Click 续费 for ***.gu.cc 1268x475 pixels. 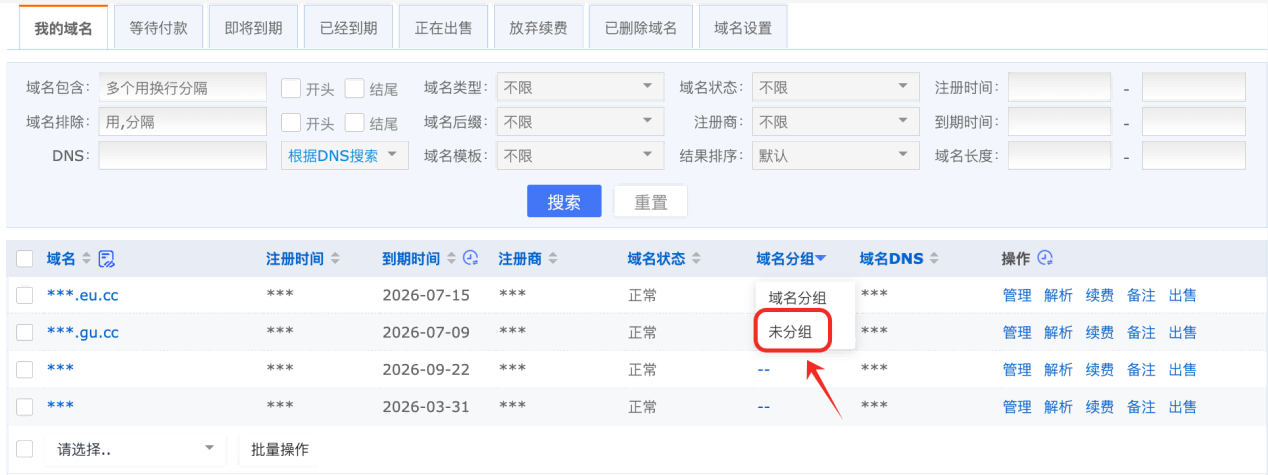click(1100, 332)
